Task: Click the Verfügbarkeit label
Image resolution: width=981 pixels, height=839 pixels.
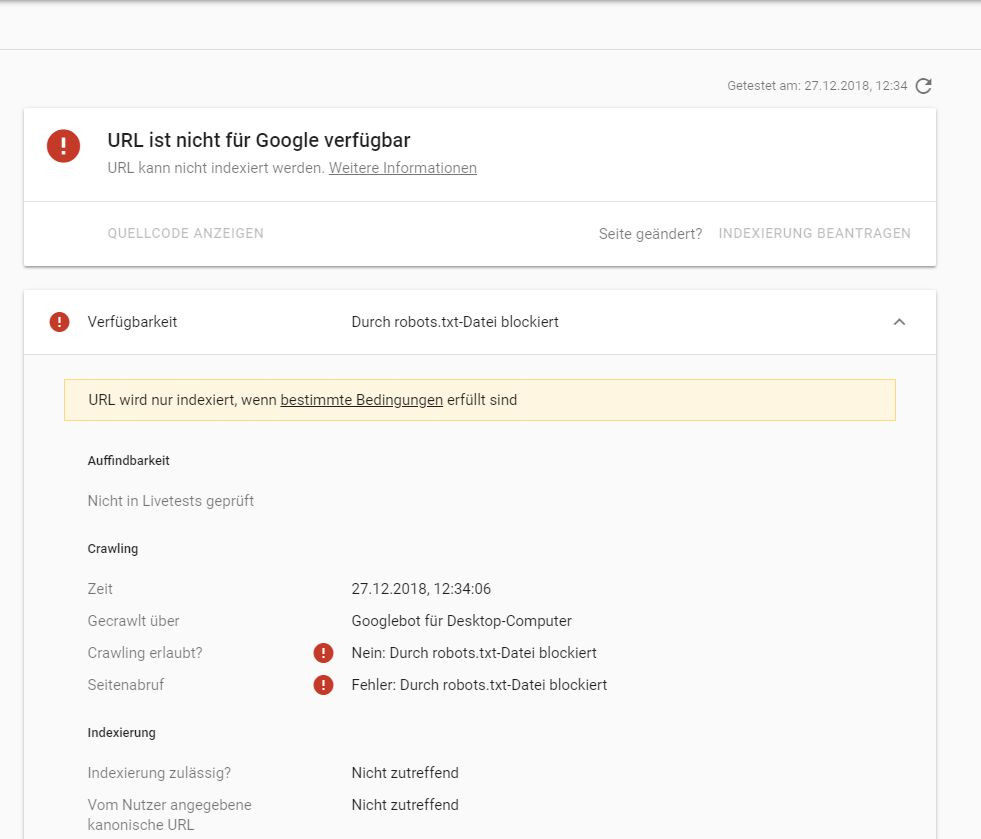Action: [133, 322]
